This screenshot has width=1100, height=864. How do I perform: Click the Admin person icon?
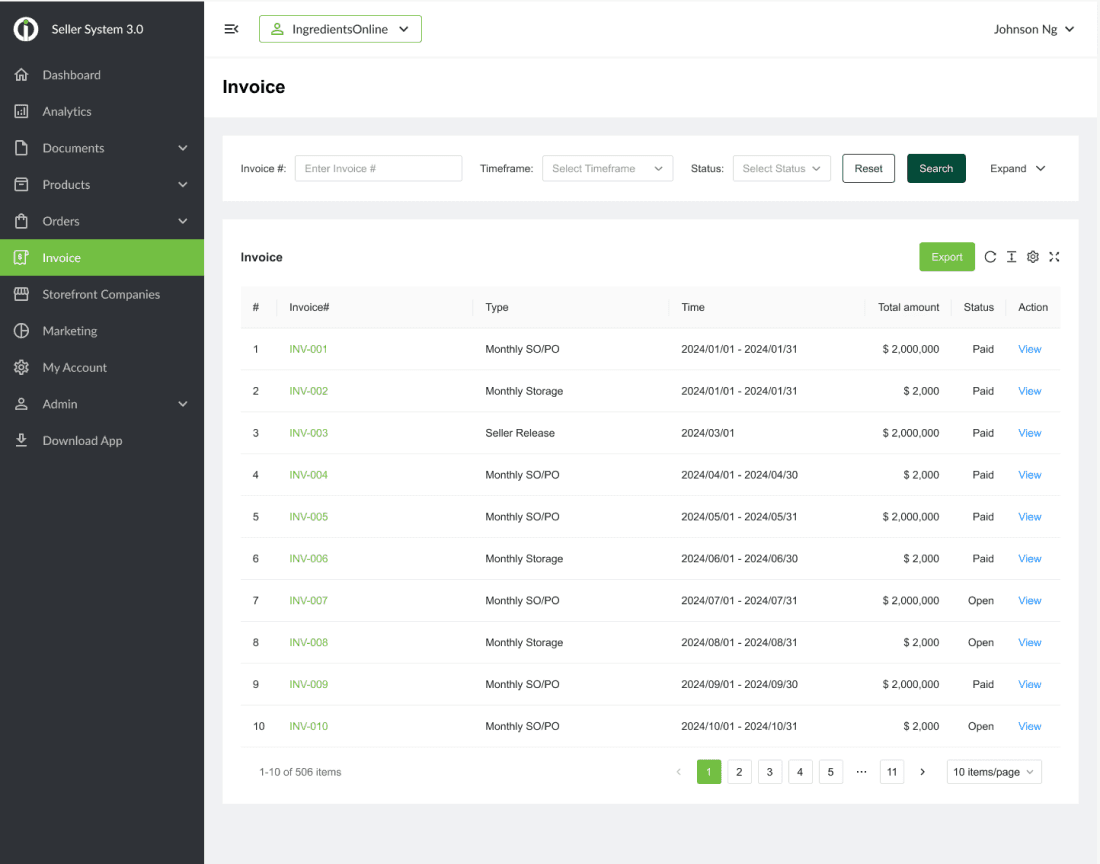pos(22,404)
